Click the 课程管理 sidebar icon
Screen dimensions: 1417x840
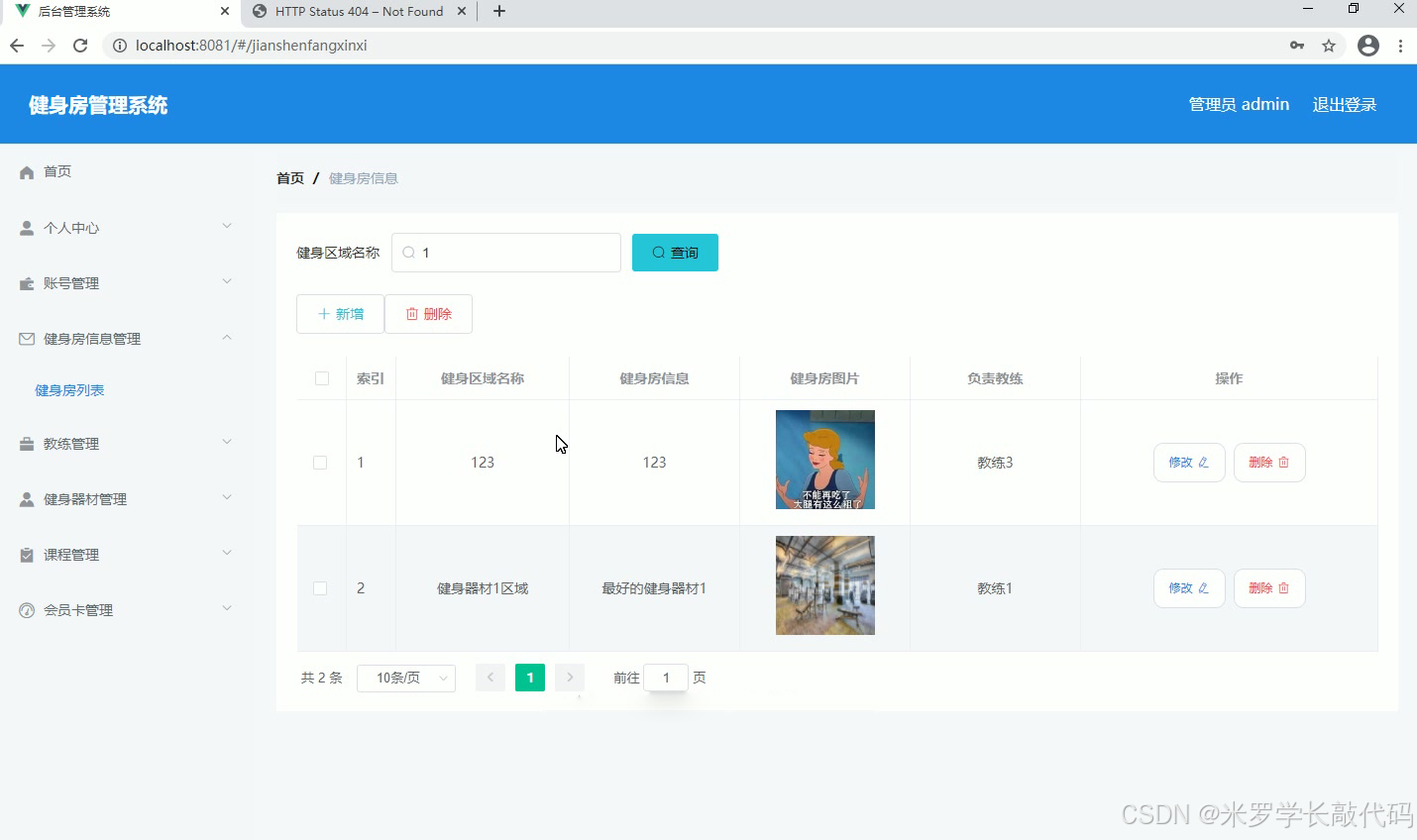[25, 554]
